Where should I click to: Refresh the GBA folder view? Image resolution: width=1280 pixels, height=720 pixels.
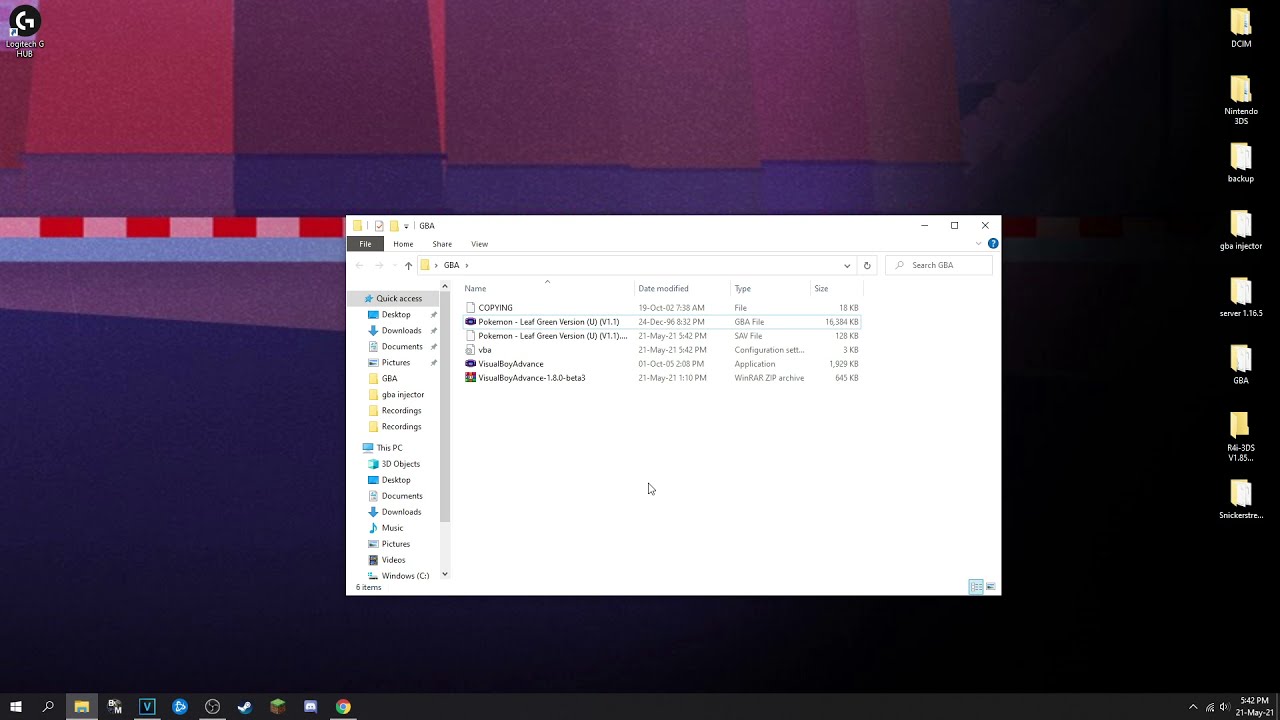tap(867, 265)
